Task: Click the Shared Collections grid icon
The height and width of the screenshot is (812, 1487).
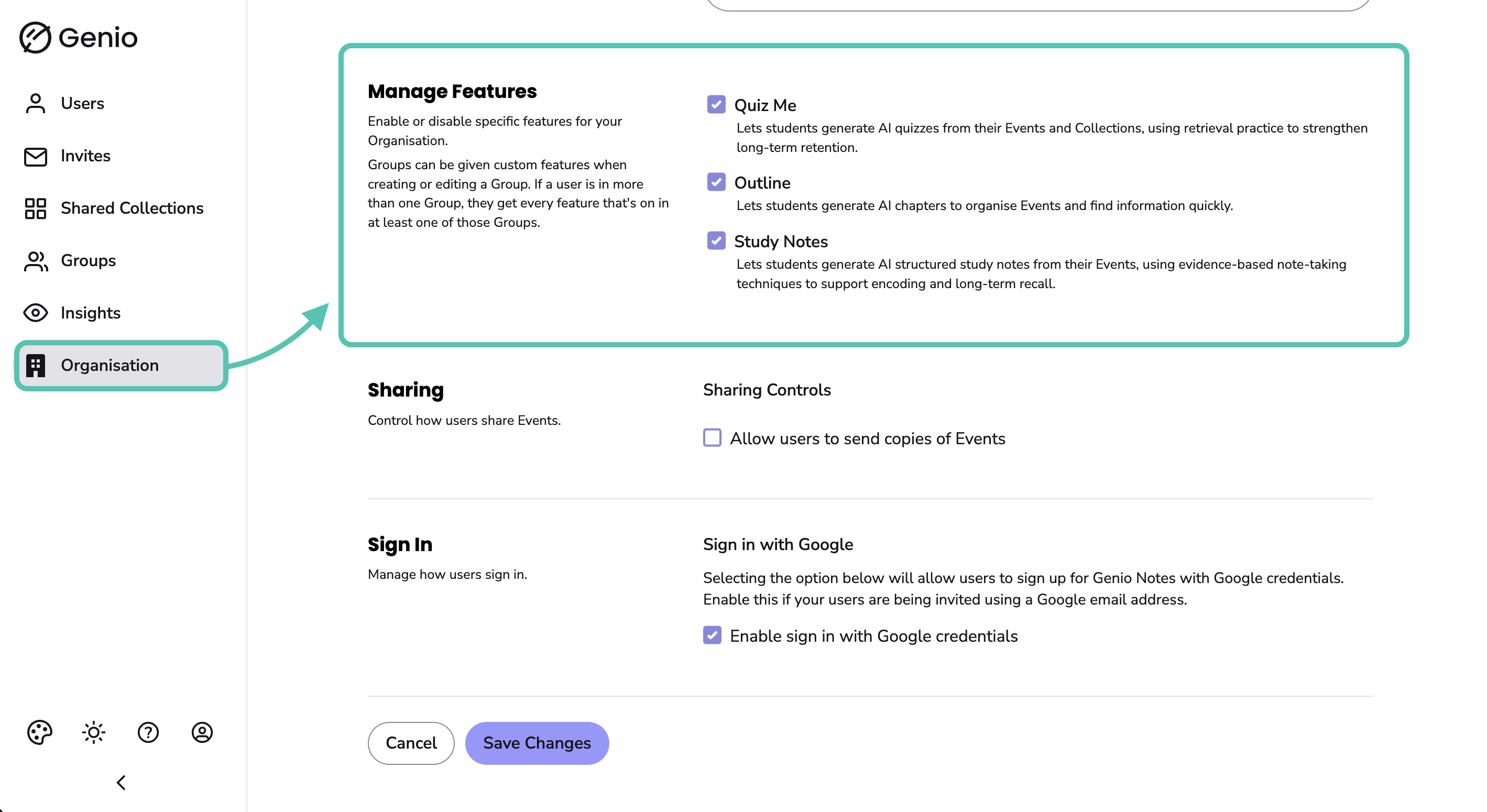Action: pos(35,209)
